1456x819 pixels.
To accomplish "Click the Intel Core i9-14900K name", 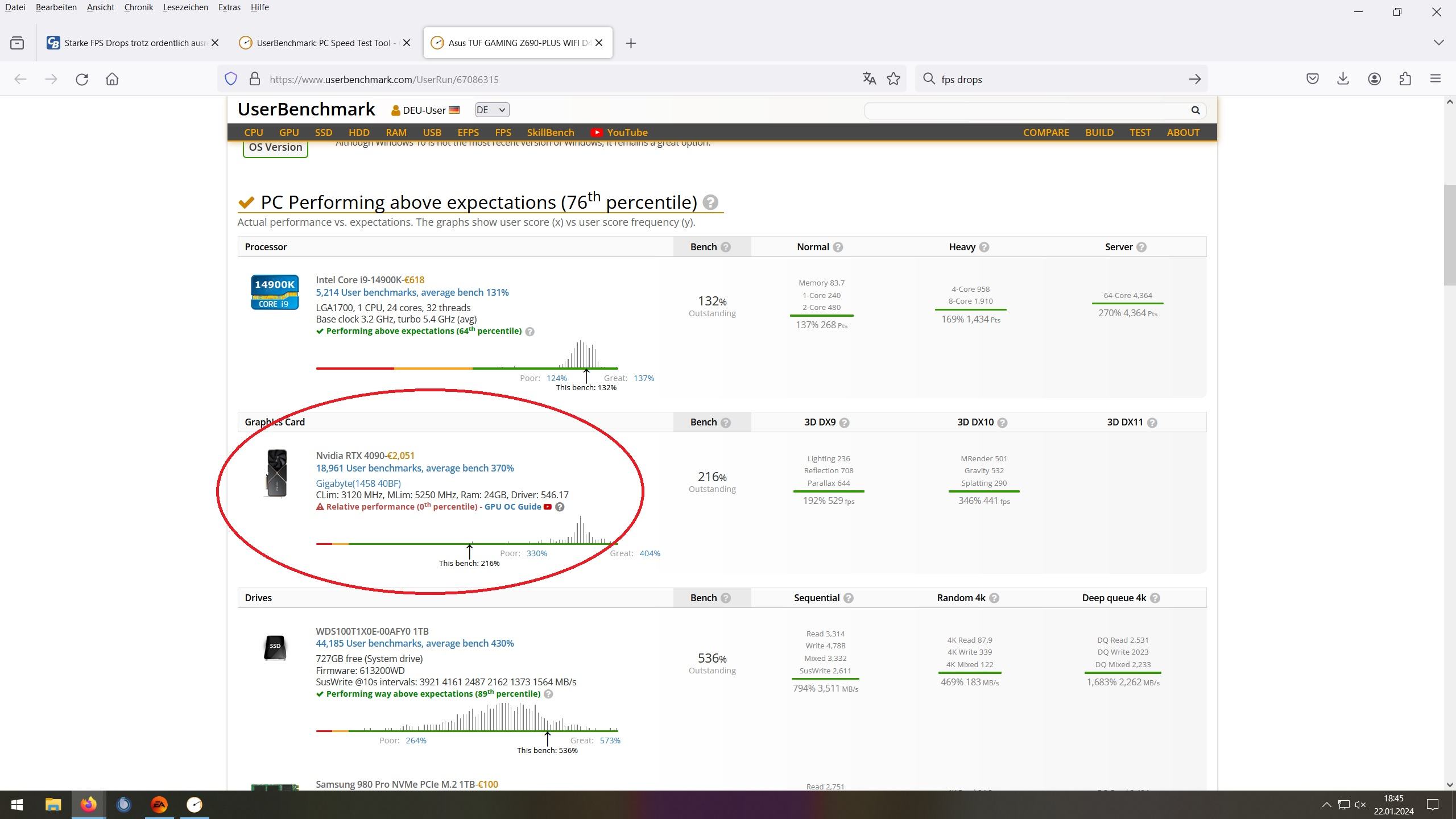I will [359, 280].
